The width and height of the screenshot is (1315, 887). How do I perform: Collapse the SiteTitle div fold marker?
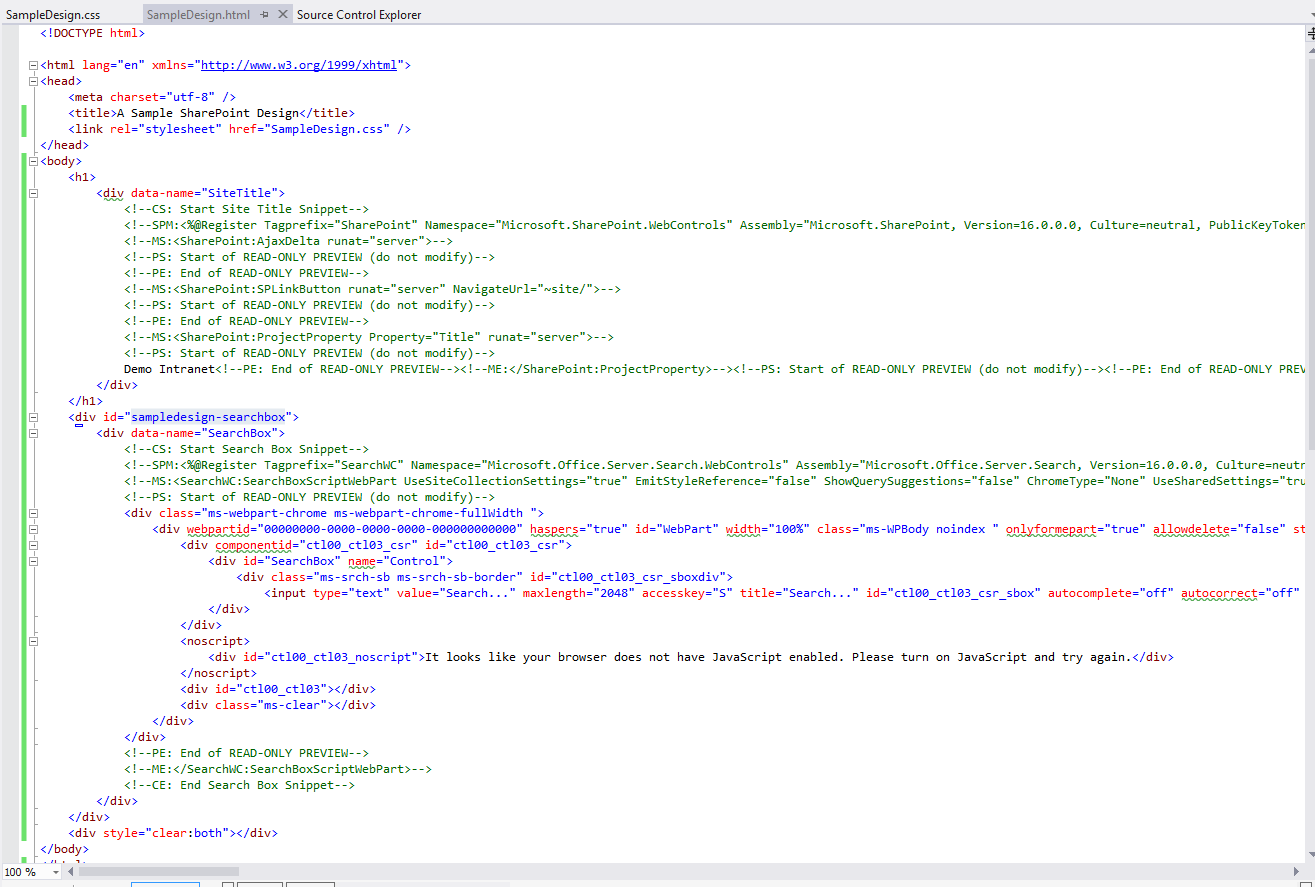(33, 193)
